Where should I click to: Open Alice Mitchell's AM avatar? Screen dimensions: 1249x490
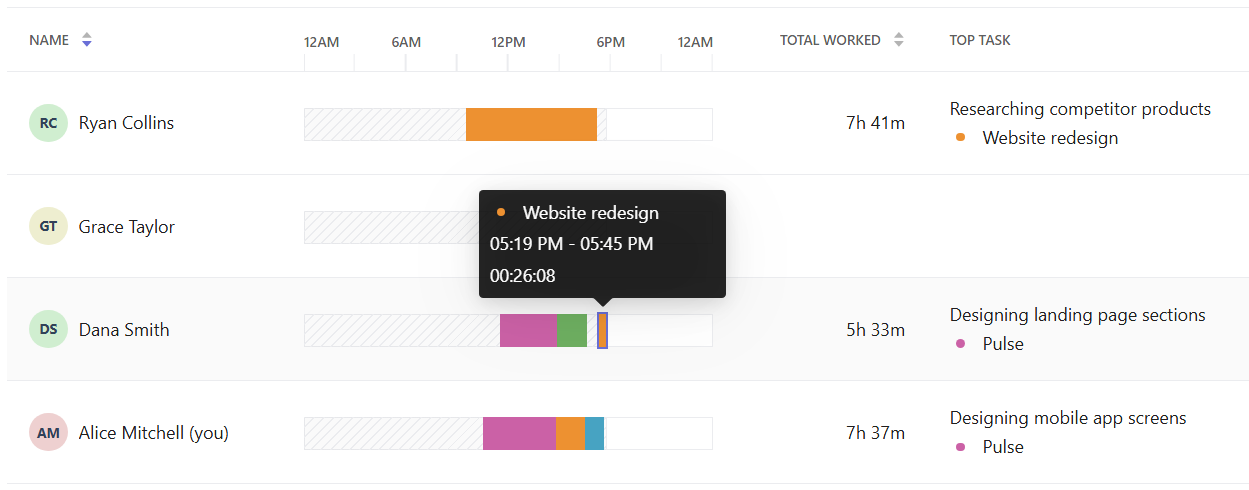click(x=48, y=433)
